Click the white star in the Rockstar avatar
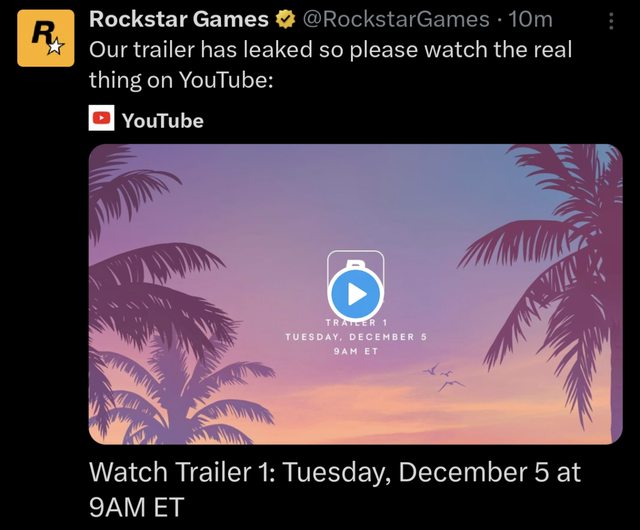Viewport: 640px width, 530px height. (56, 47)
